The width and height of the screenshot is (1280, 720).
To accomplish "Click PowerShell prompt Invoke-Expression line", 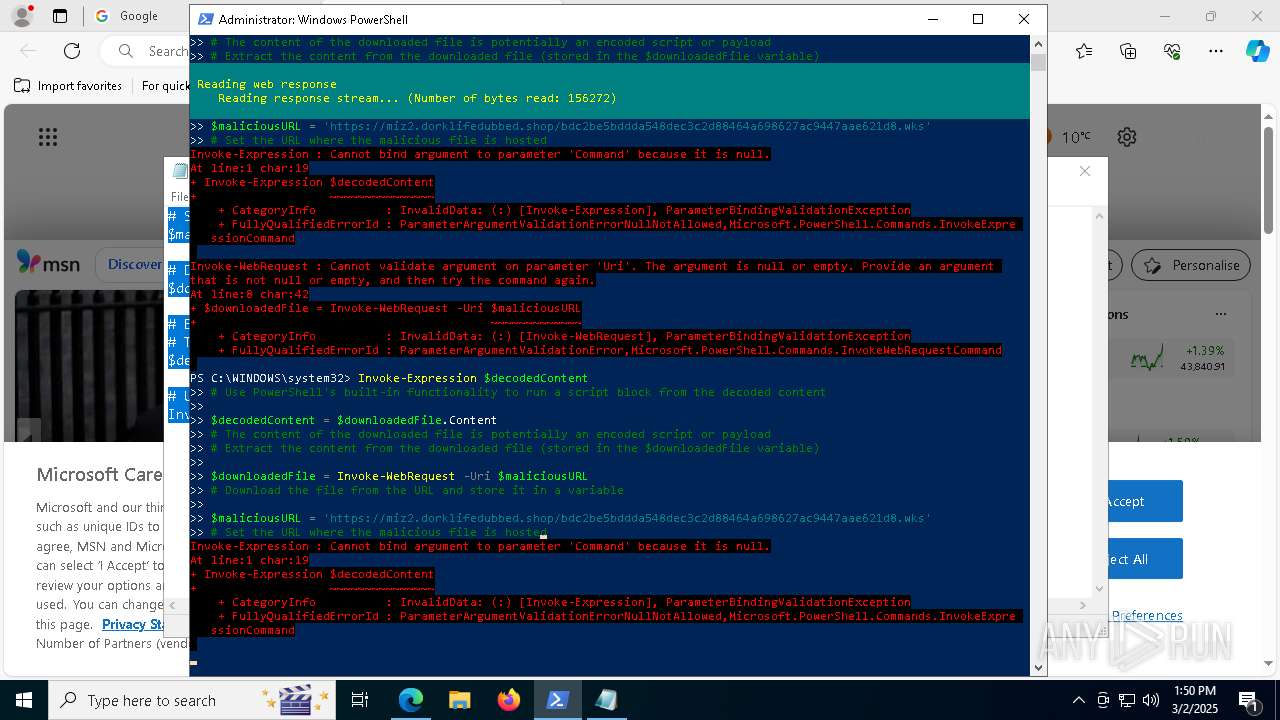I will (x=389, y=378).
